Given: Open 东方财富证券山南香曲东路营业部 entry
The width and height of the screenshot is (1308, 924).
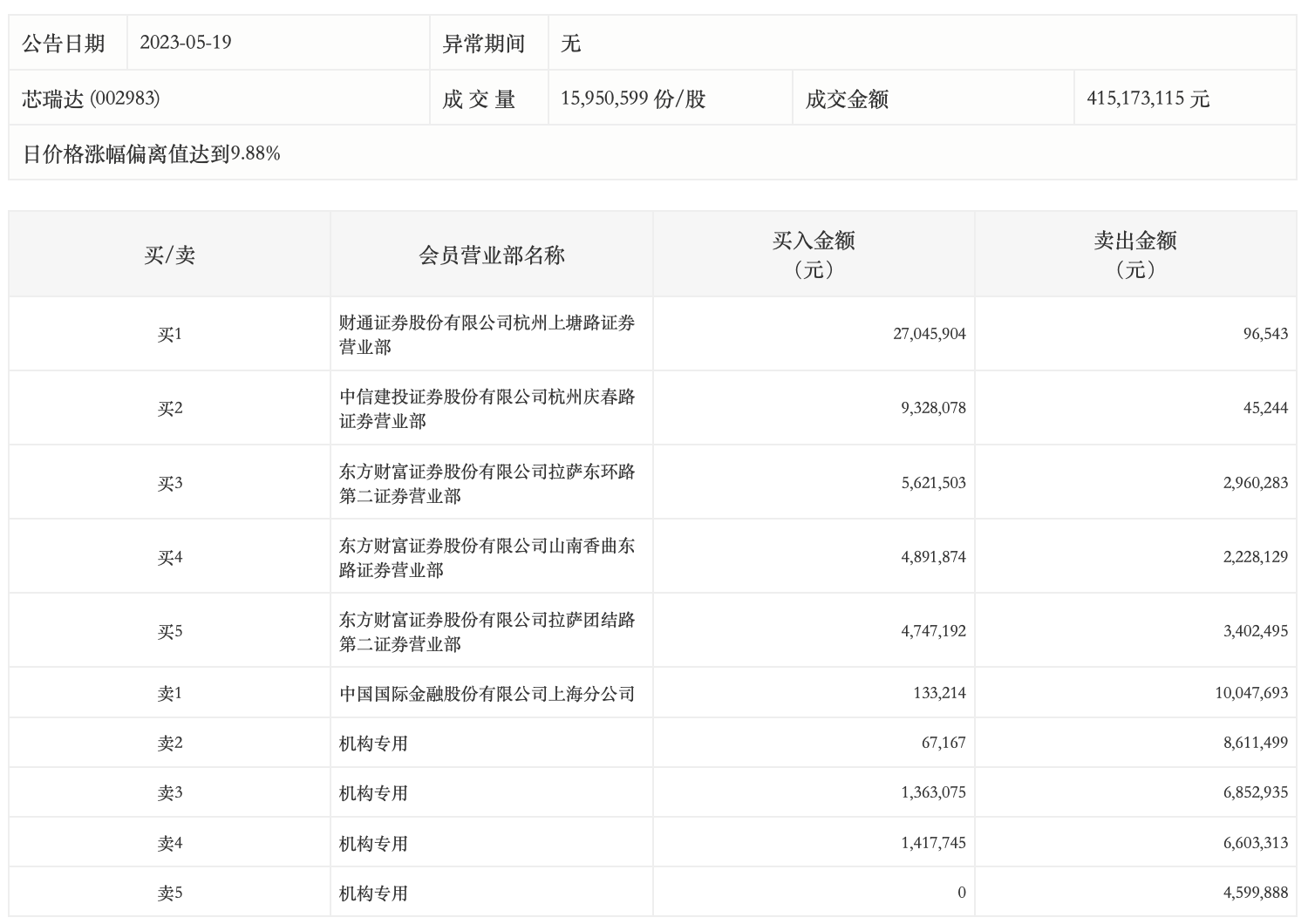Looking at the screenshot, I should click(x=487, y=557).
